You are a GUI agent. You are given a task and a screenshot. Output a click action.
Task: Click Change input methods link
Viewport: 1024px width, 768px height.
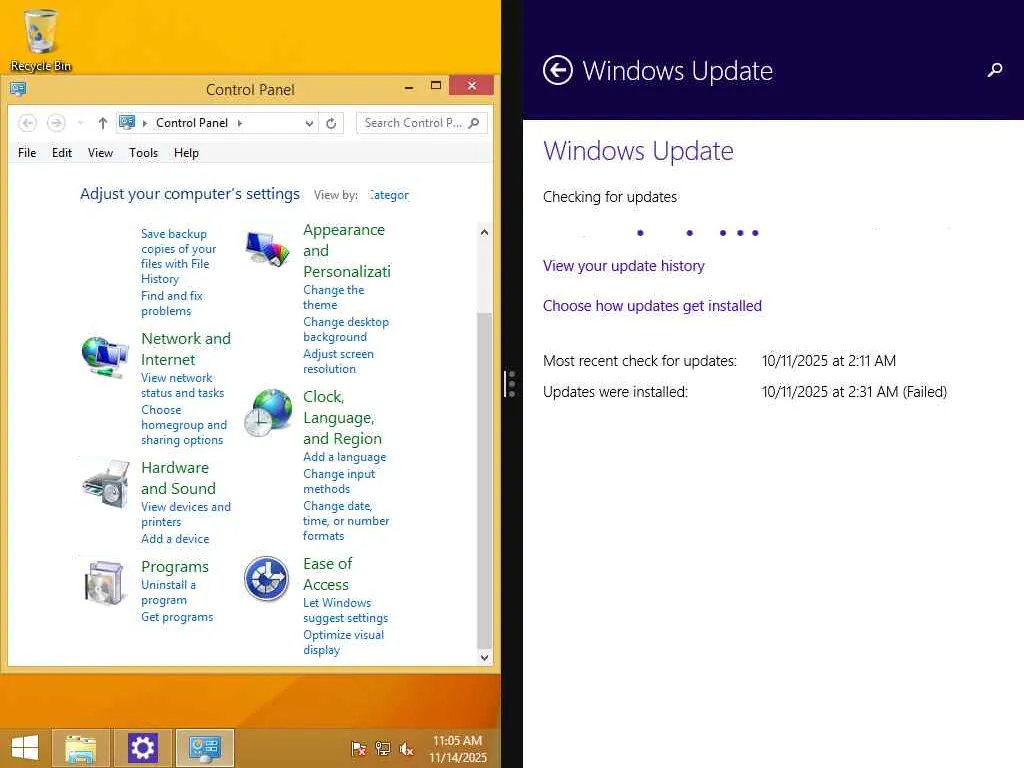(339, 481)
